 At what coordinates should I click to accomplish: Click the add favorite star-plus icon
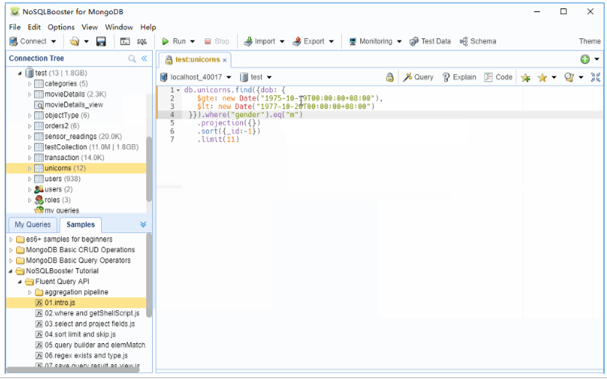(x=525, y=77)
